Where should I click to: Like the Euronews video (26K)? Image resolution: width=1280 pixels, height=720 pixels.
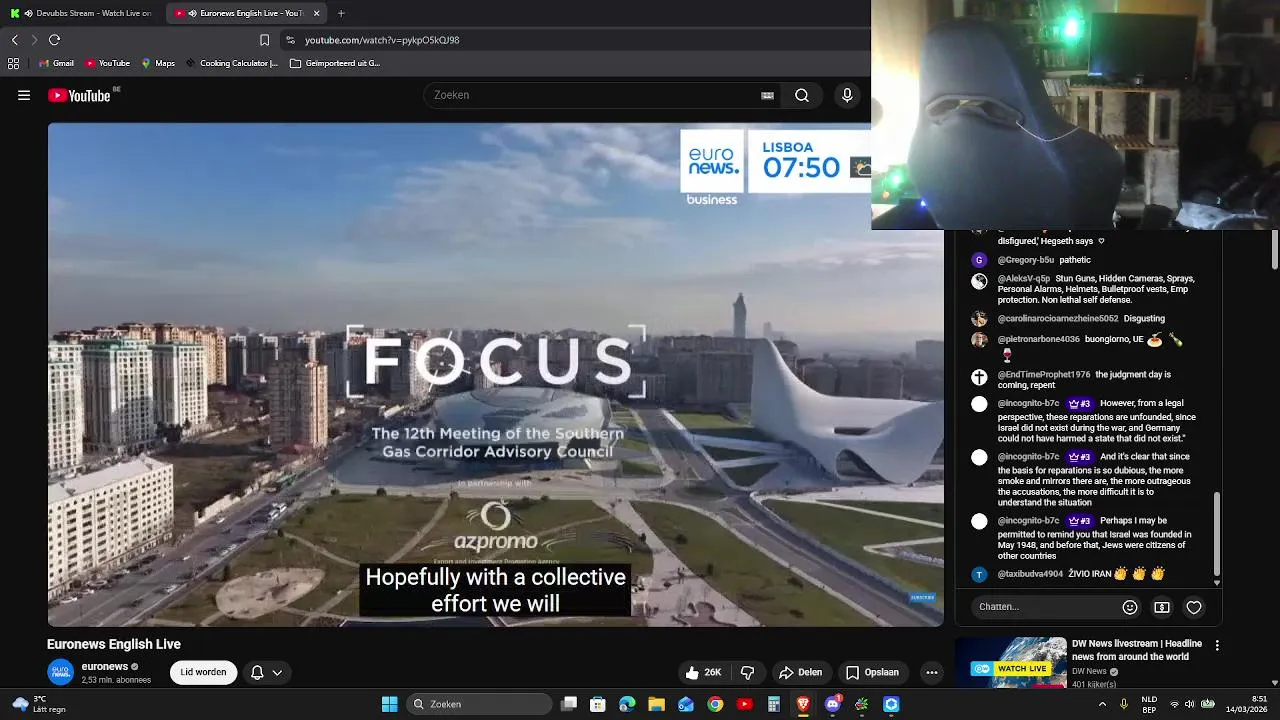coord(703,672)
